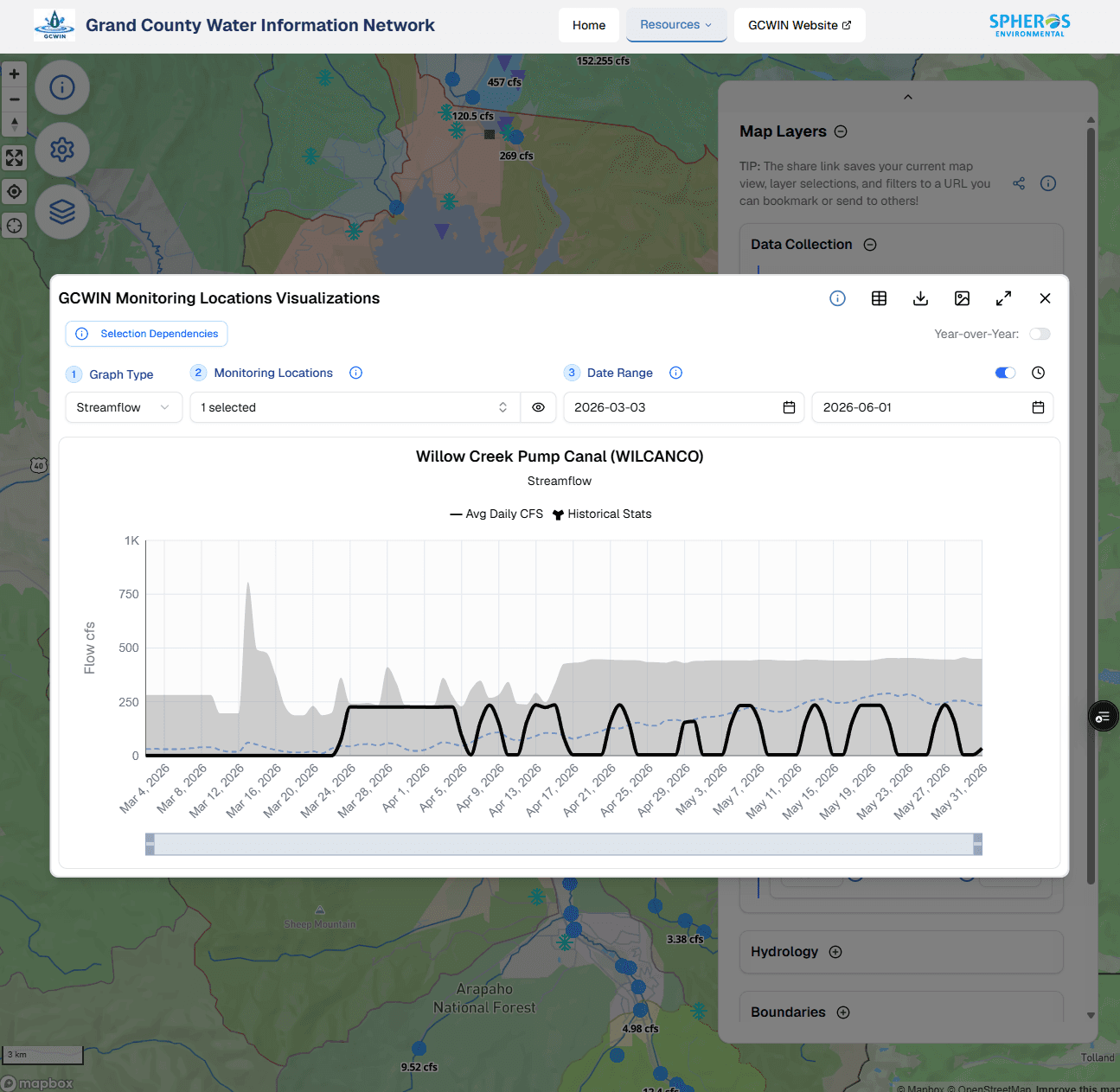Screen dimensions: 1120x1092
Task: Toggle Avg Daily CFS legend series
Action: (x=496, y=514)
